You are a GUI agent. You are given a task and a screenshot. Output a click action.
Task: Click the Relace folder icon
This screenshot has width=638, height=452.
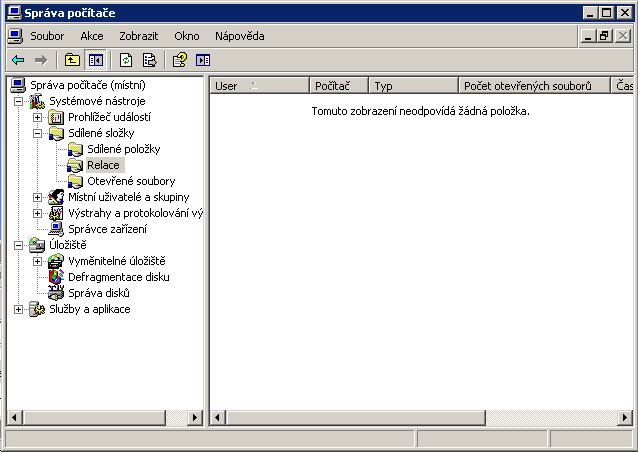75,165
